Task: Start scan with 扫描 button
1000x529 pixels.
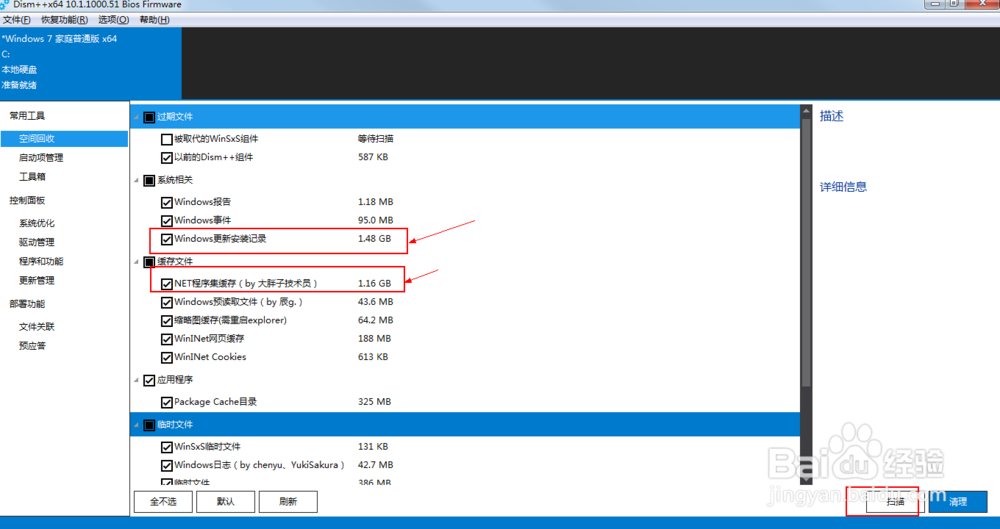Action: pos(895,502)
